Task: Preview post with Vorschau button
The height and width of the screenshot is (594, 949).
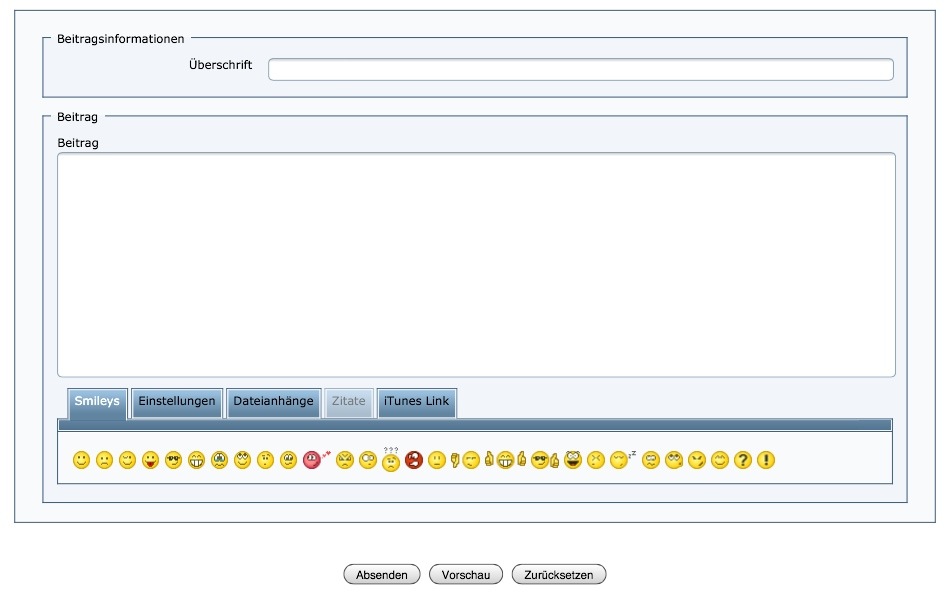Action: pos(466,575)
